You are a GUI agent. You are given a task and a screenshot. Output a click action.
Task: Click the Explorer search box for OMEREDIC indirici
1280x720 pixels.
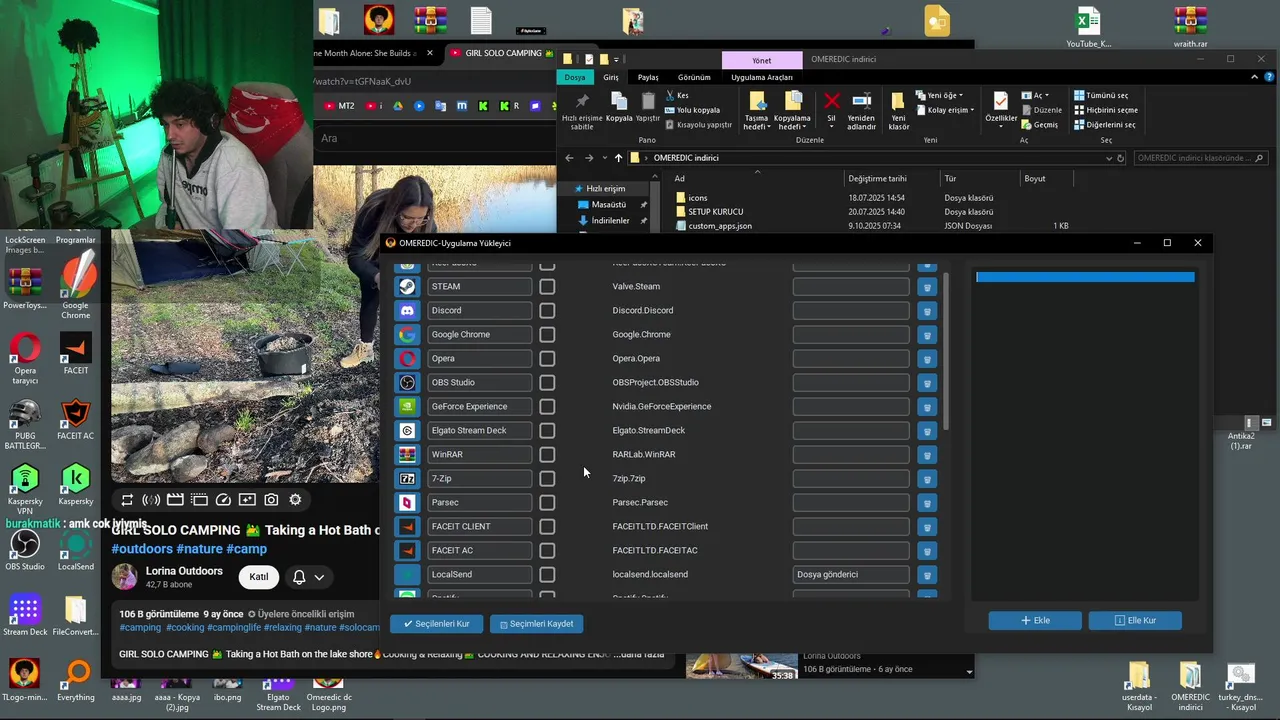1200,158
